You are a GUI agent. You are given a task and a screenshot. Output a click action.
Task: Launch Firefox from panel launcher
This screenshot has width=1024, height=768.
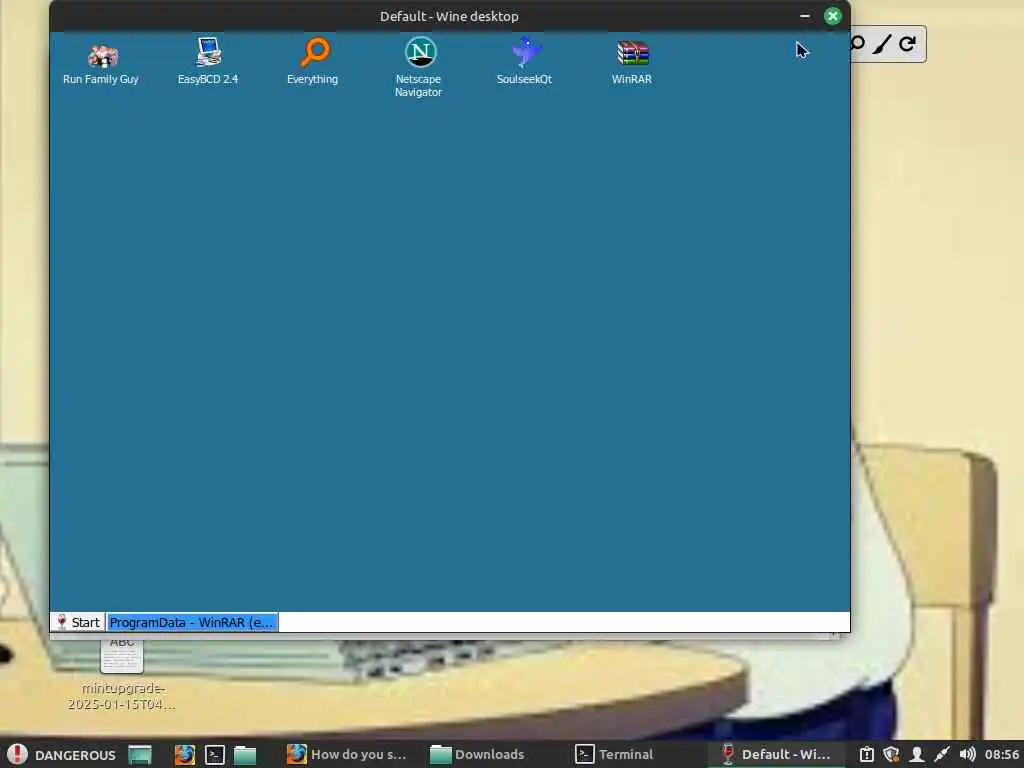tap(185, 754)
